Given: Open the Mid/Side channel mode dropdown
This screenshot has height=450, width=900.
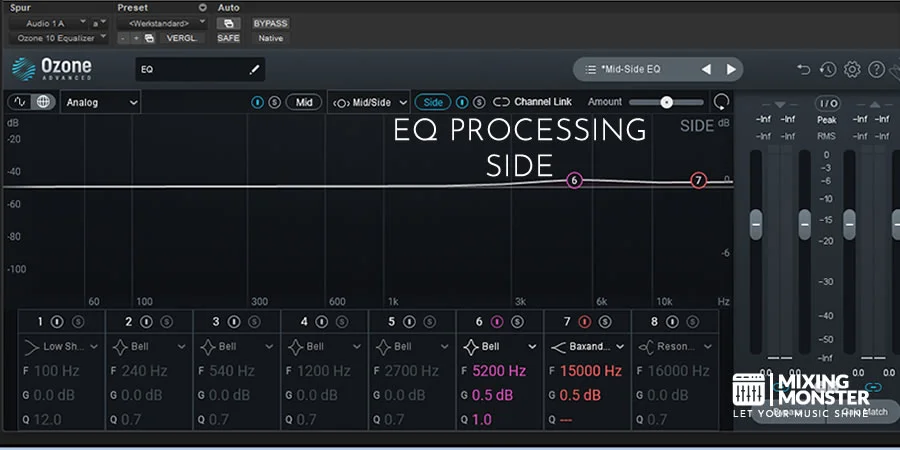Looking at the screenshot, I should tap(369, 102).
